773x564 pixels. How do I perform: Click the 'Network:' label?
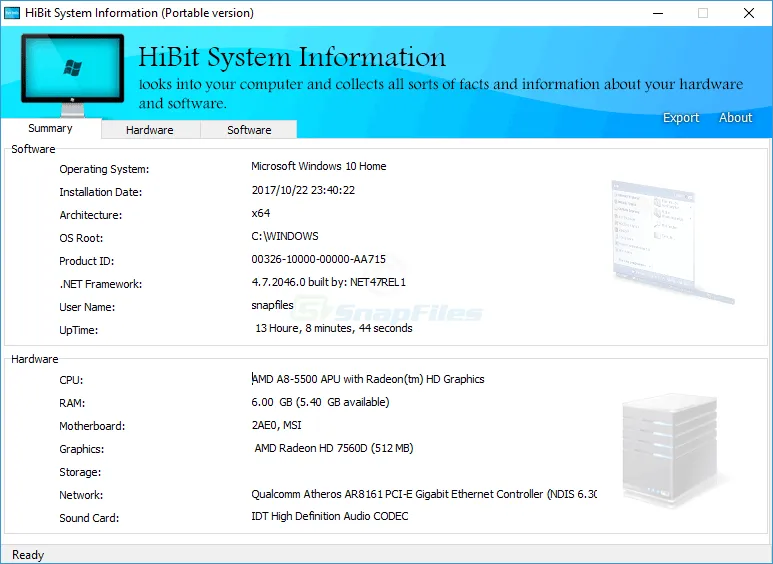click(81, 495)
